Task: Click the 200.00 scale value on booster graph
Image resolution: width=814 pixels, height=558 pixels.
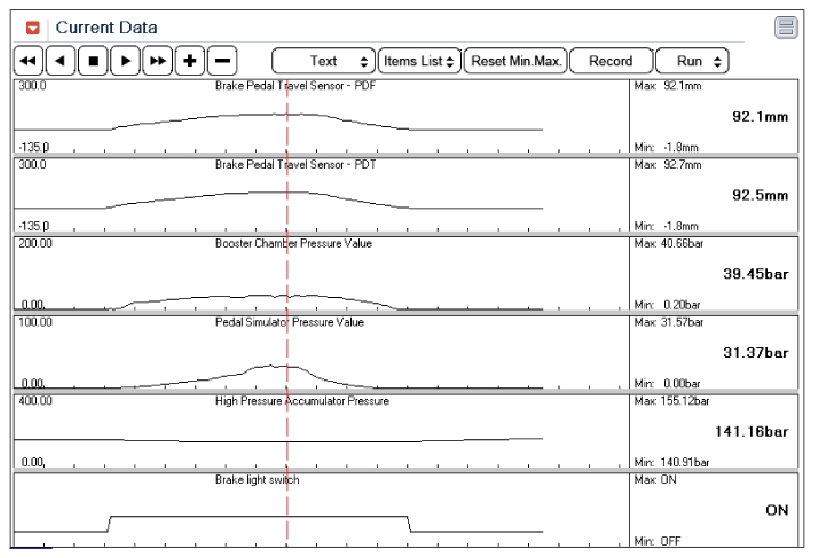Action: 35,243
